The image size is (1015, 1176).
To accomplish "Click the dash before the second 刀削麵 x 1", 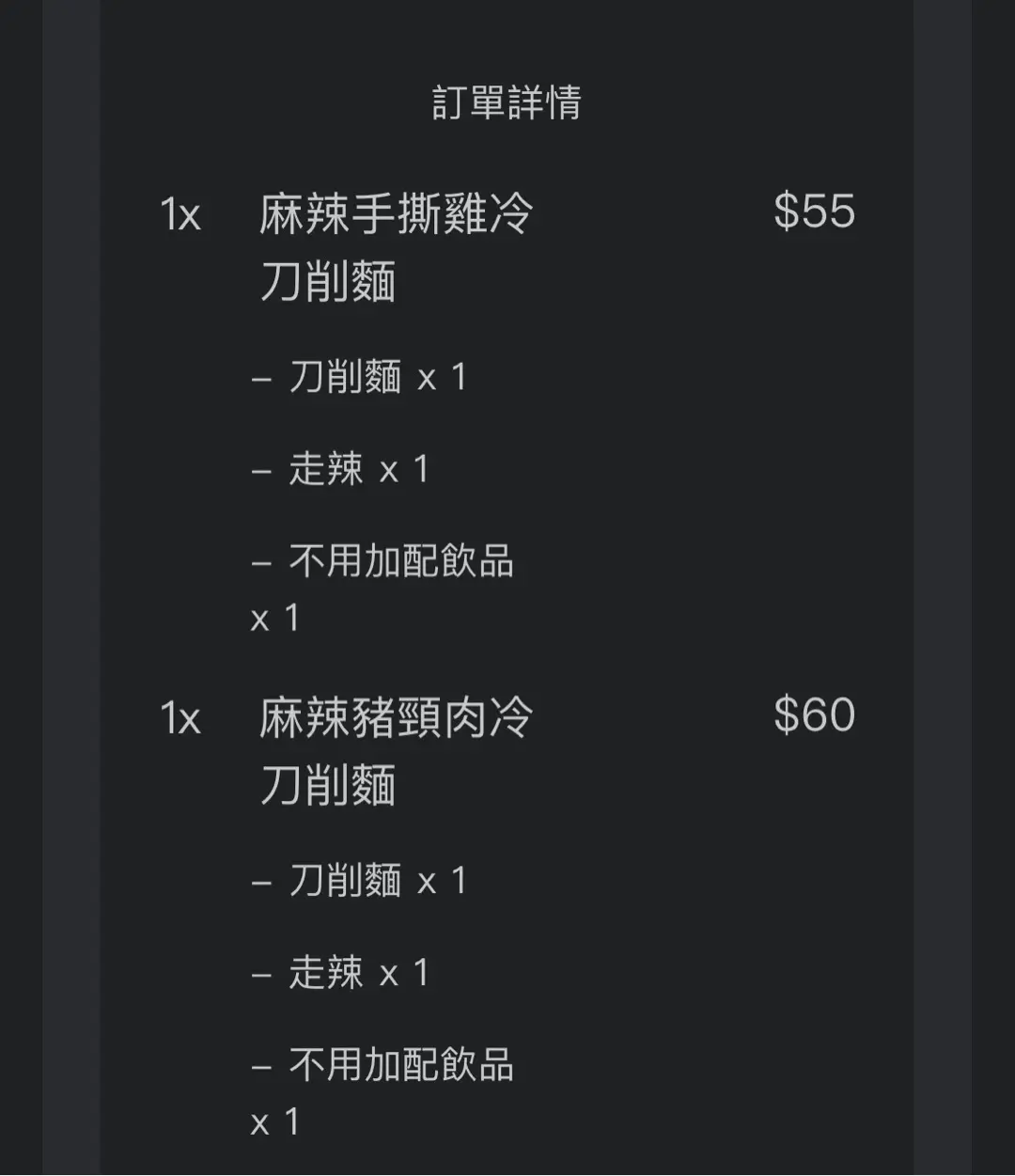I will tap(261, 882).
